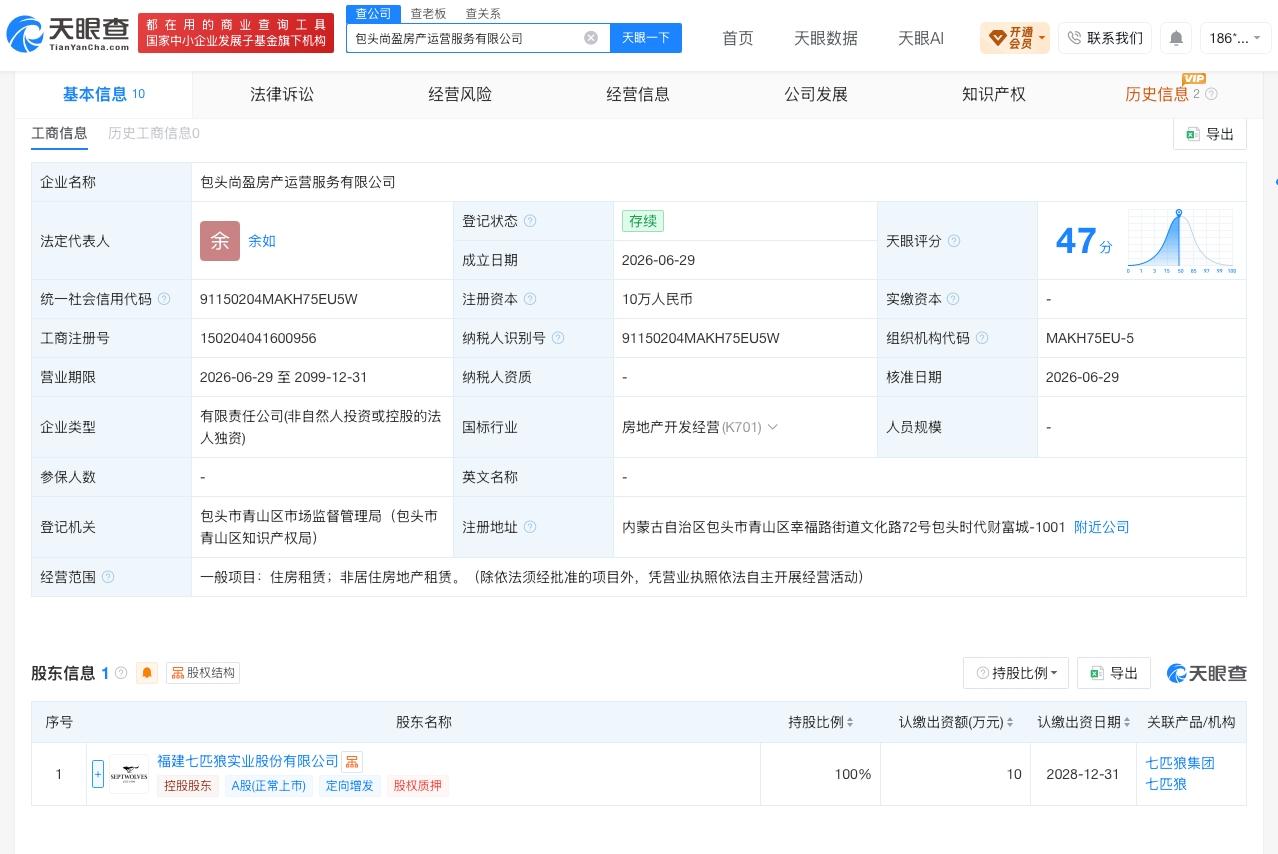This screenshot has width=1278, height=854.
Task: Open the 公司发展 tab
Action: (x=816, y=94)
